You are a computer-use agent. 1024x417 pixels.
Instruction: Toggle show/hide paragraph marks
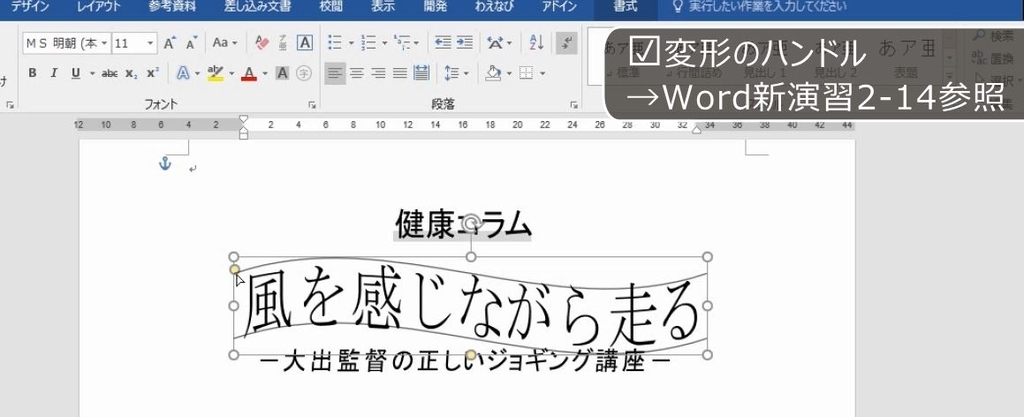[567, 43]
